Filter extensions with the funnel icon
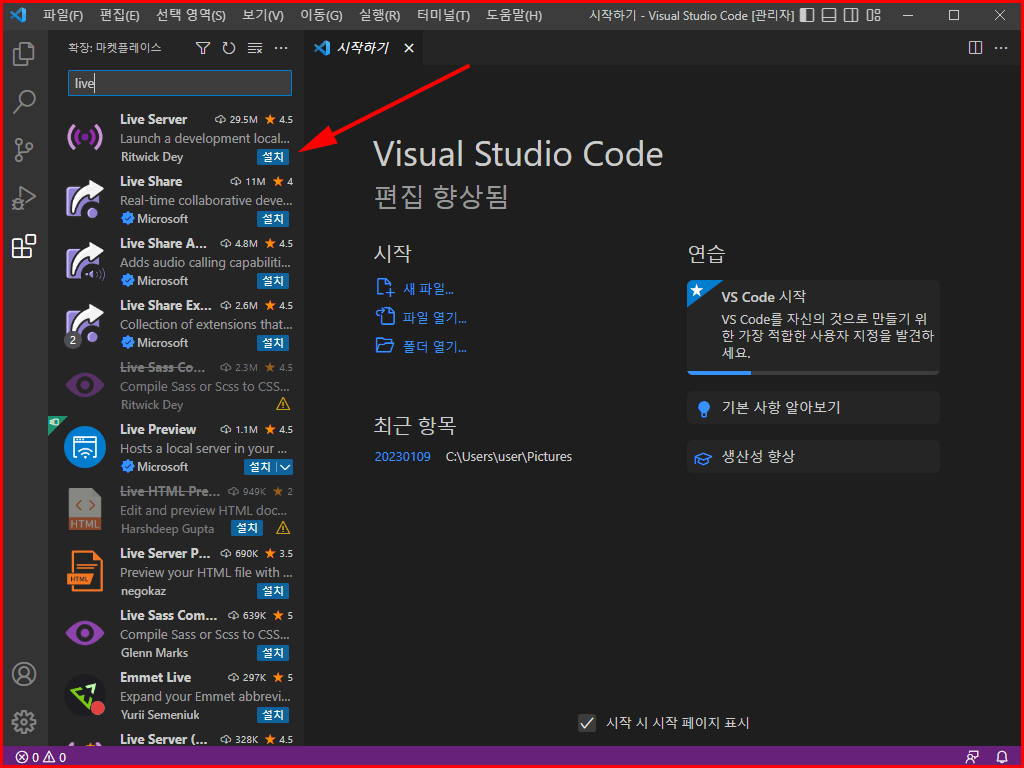Viewport: 1024px width, 768px height. click(203, 48)
